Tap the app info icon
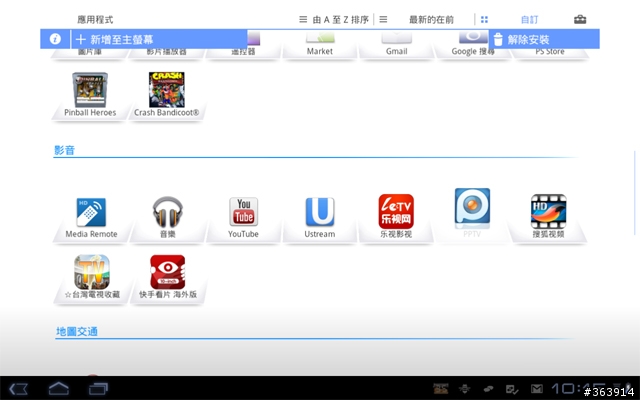 coord(55,39)
